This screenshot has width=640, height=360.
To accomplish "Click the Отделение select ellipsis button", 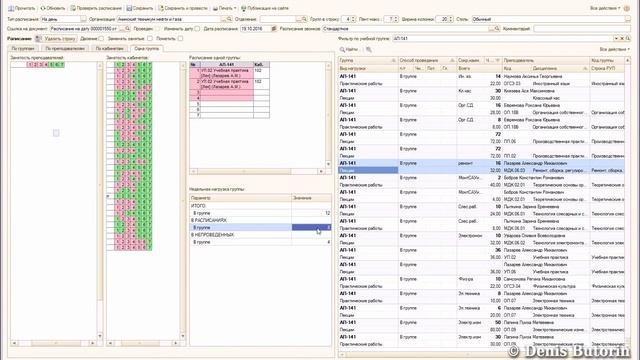I will 298,19.
